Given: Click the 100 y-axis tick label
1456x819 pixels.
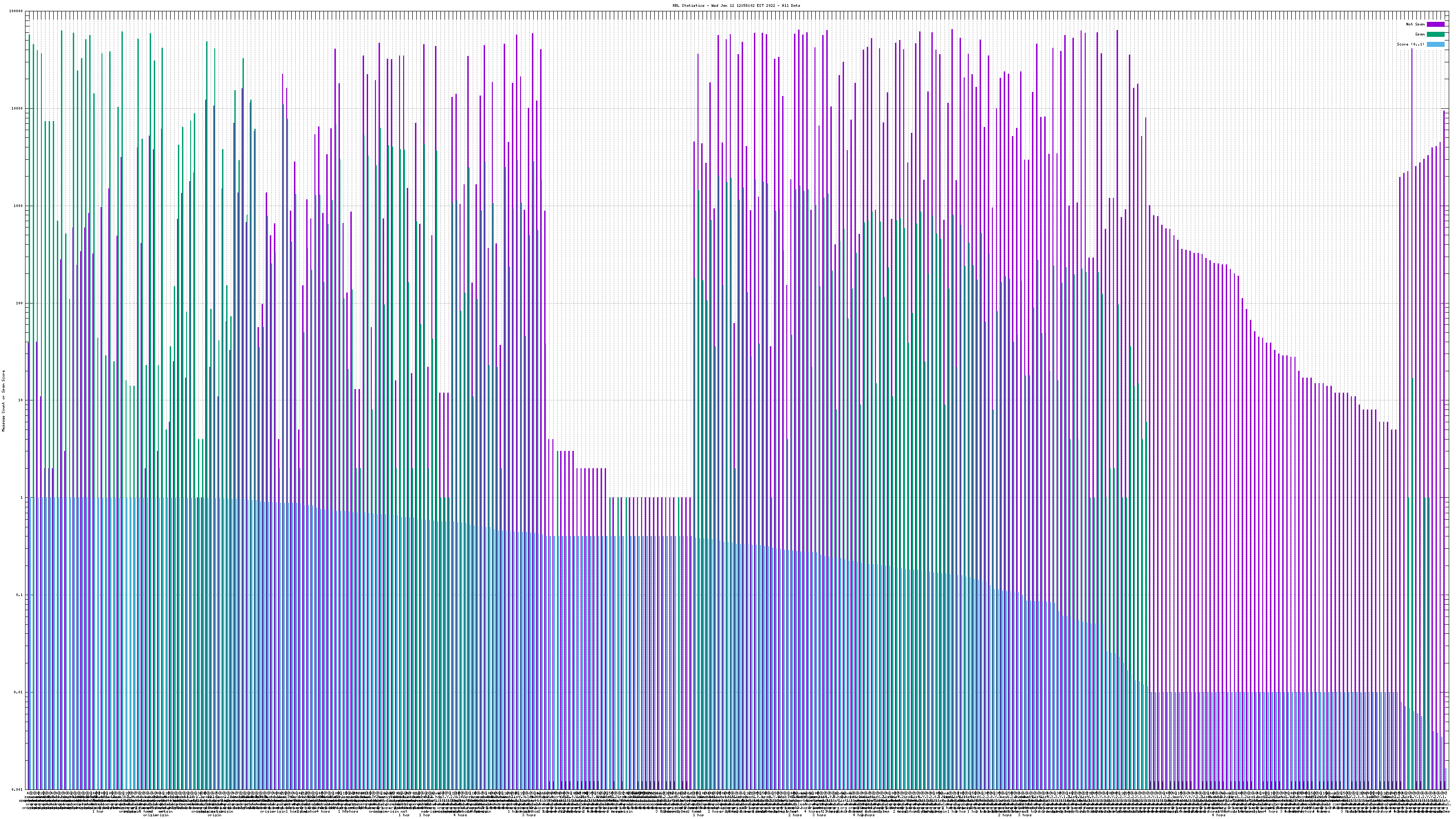Looking at the screenshot, I should click(19, 303).
